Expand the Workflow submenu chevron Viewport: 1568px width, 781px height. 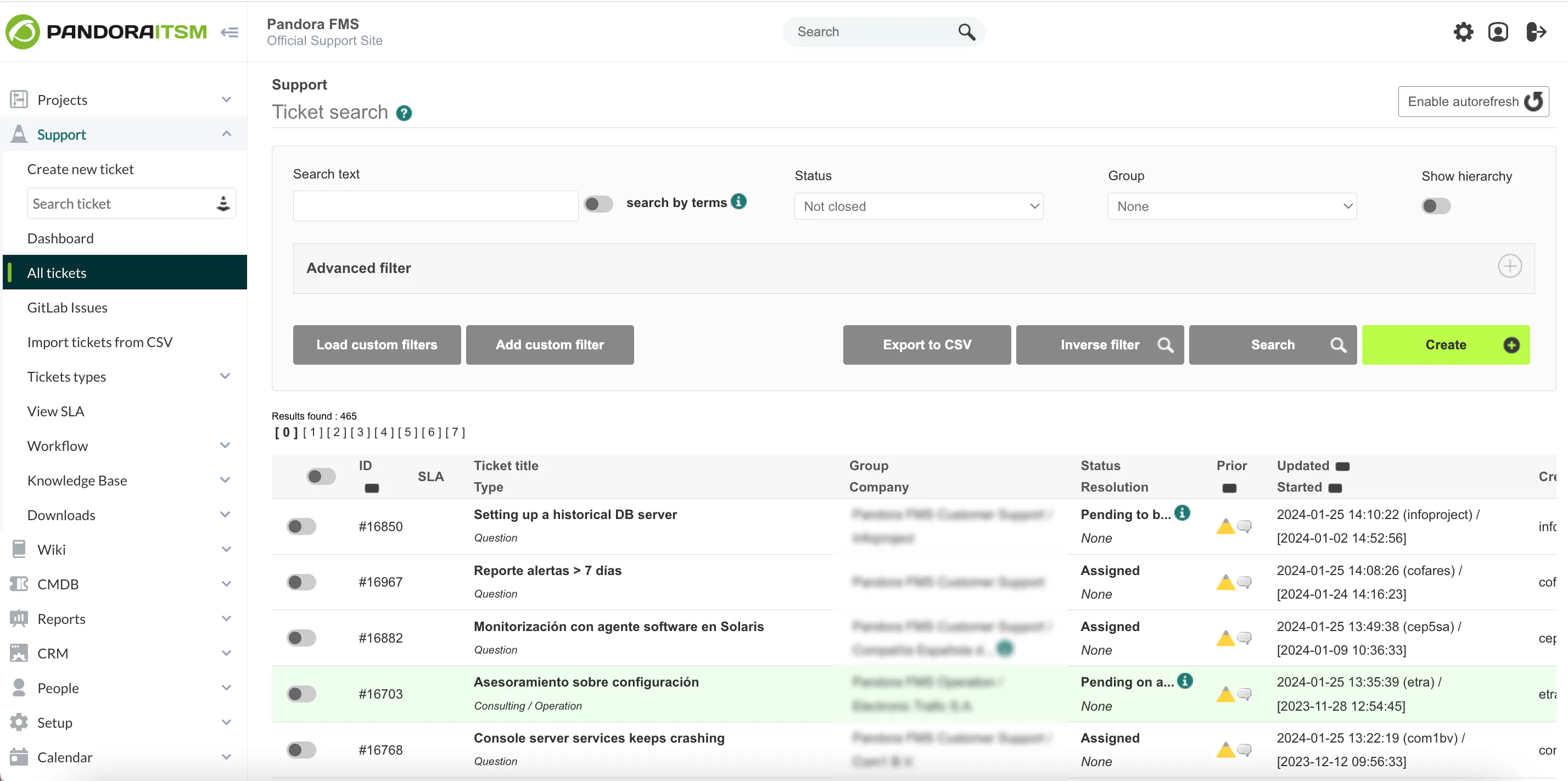225,445
